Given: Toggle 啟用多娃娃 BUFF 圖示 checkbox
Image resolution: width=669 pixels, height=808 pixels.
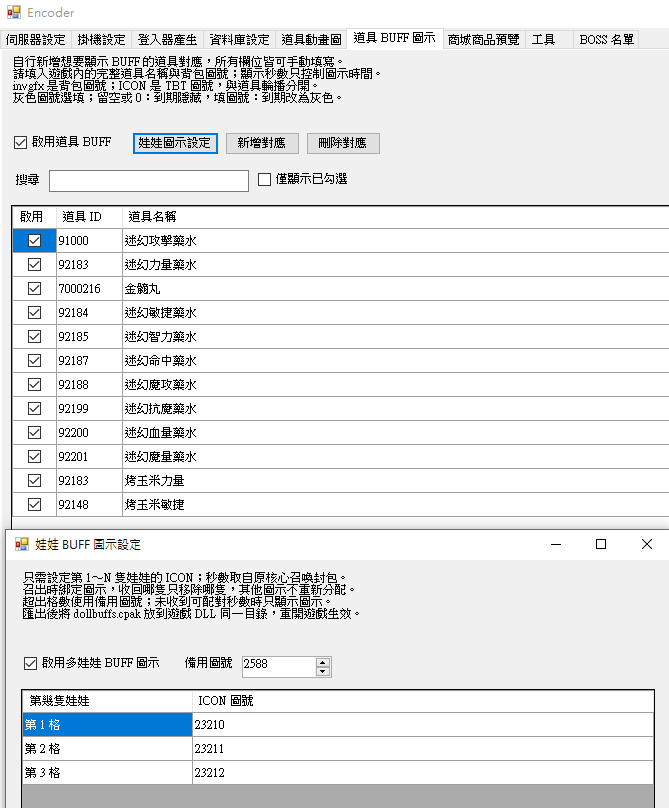Looking at the screenshot, I should click(x=30, y=663).
